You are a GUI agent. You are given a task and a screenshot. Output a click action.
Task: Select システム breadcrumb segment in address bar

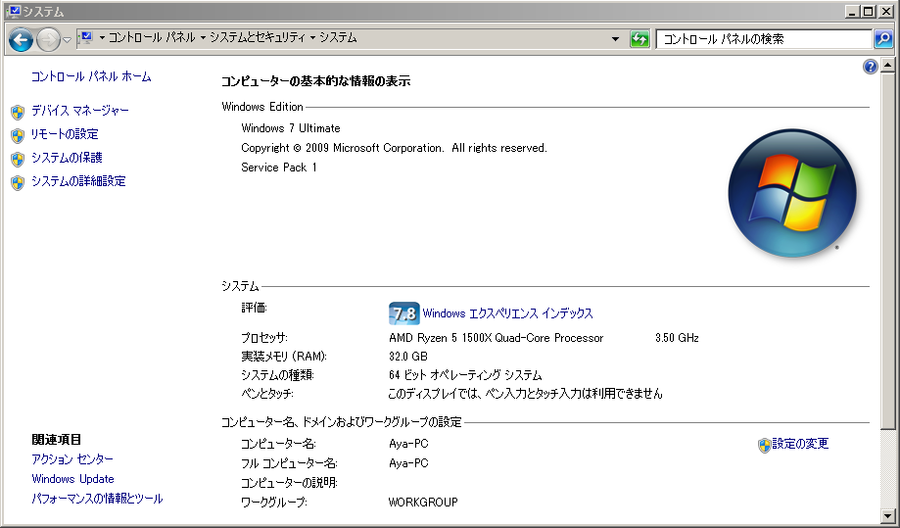tap(338, 38)
